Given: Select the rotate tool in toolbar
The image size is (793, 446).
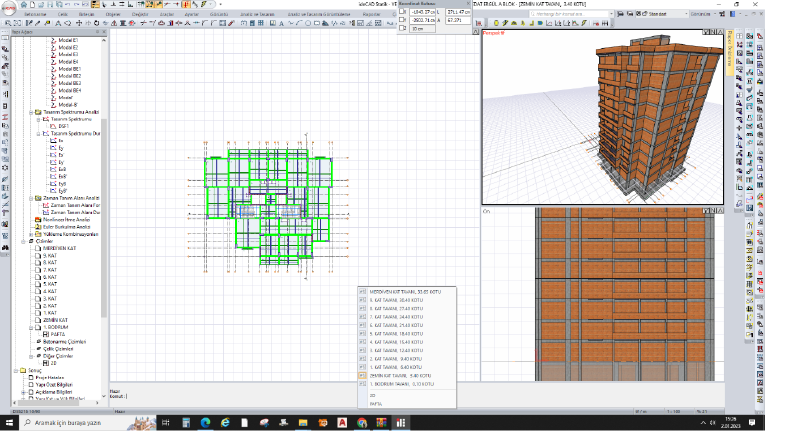Looking at the screenshot, I should (96, 23).
